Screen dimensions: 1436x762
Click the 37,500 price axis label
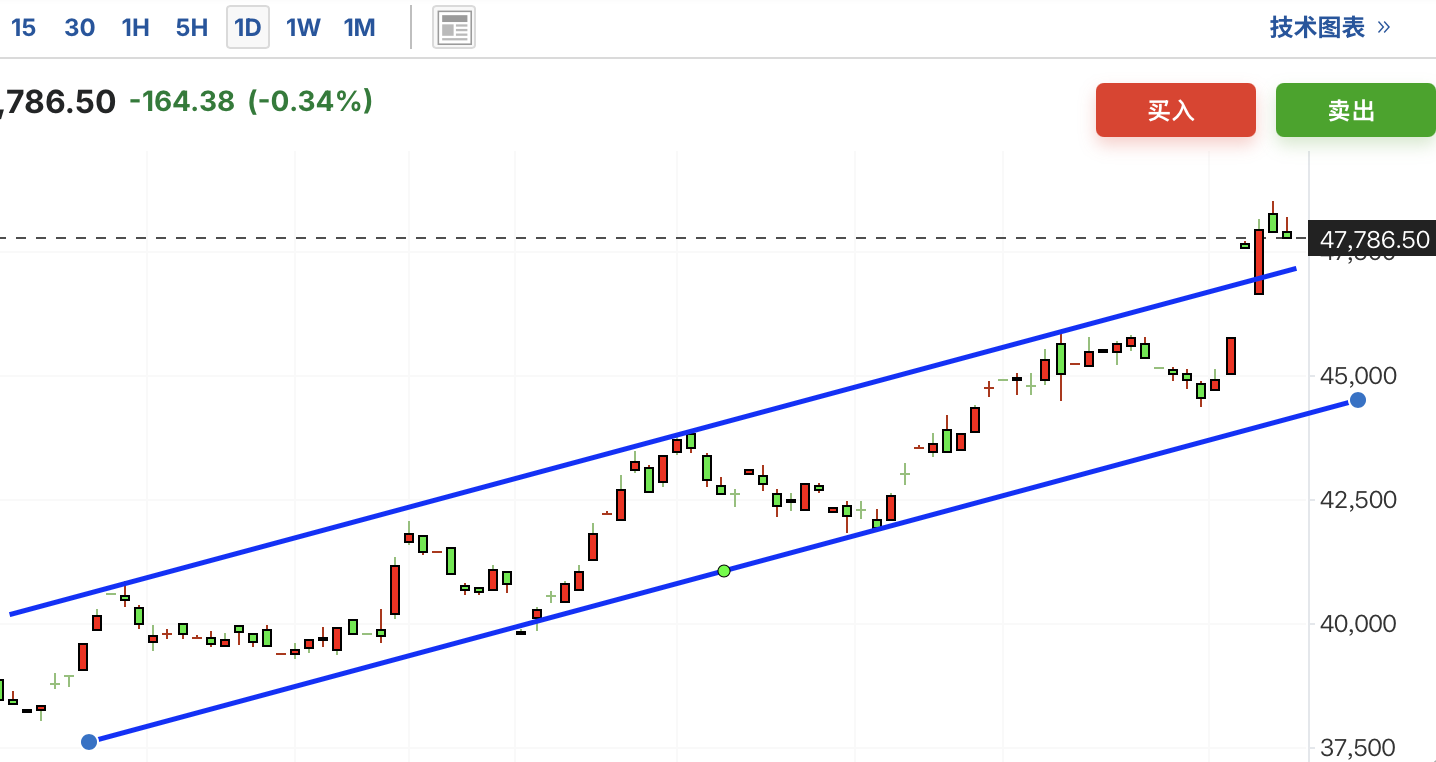tap(1359, 748)
